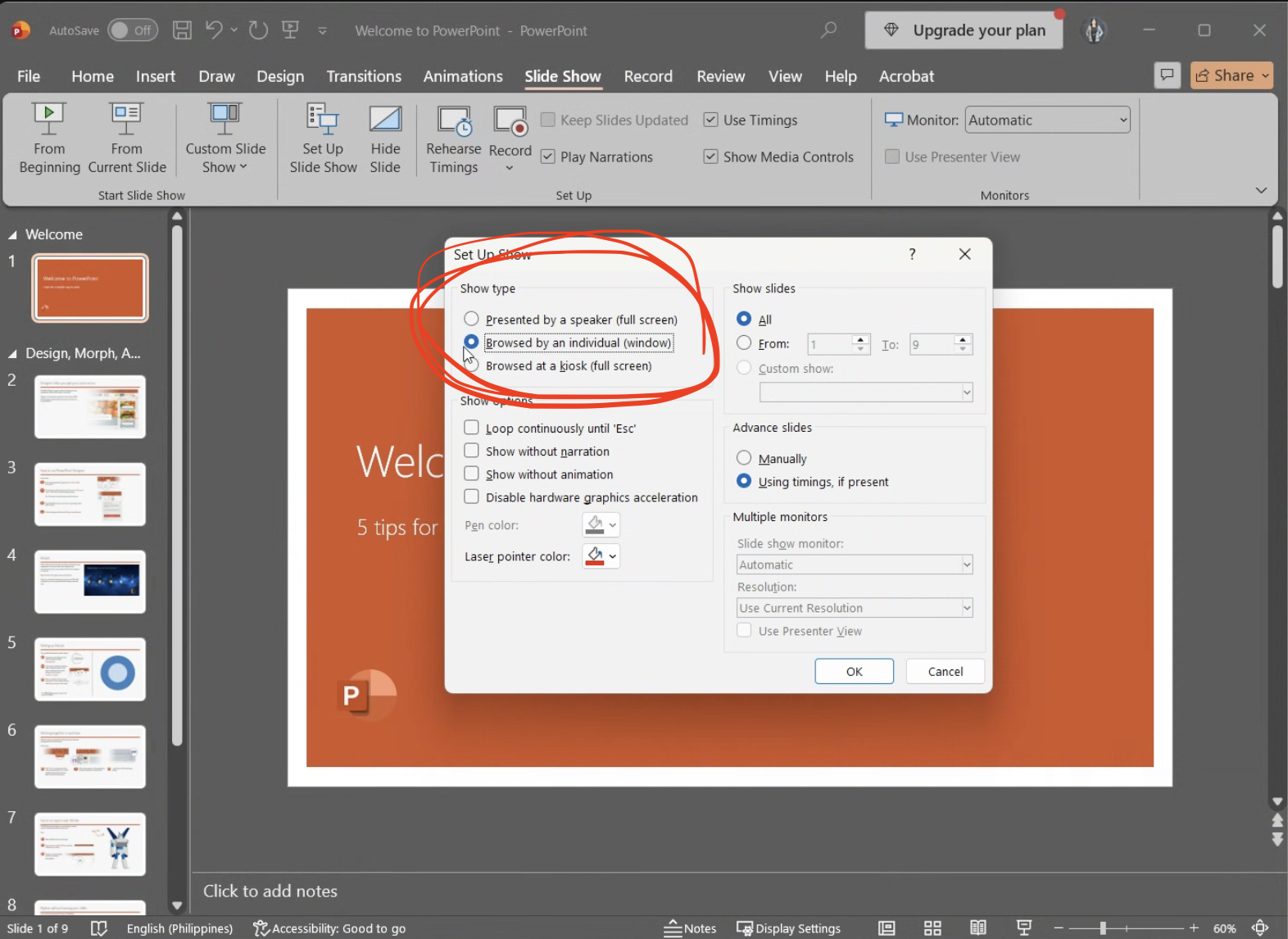This screenshot has width=1288, height=939.
Task: Switch to Slide Sorter view
Action: [x=932, y=928]
